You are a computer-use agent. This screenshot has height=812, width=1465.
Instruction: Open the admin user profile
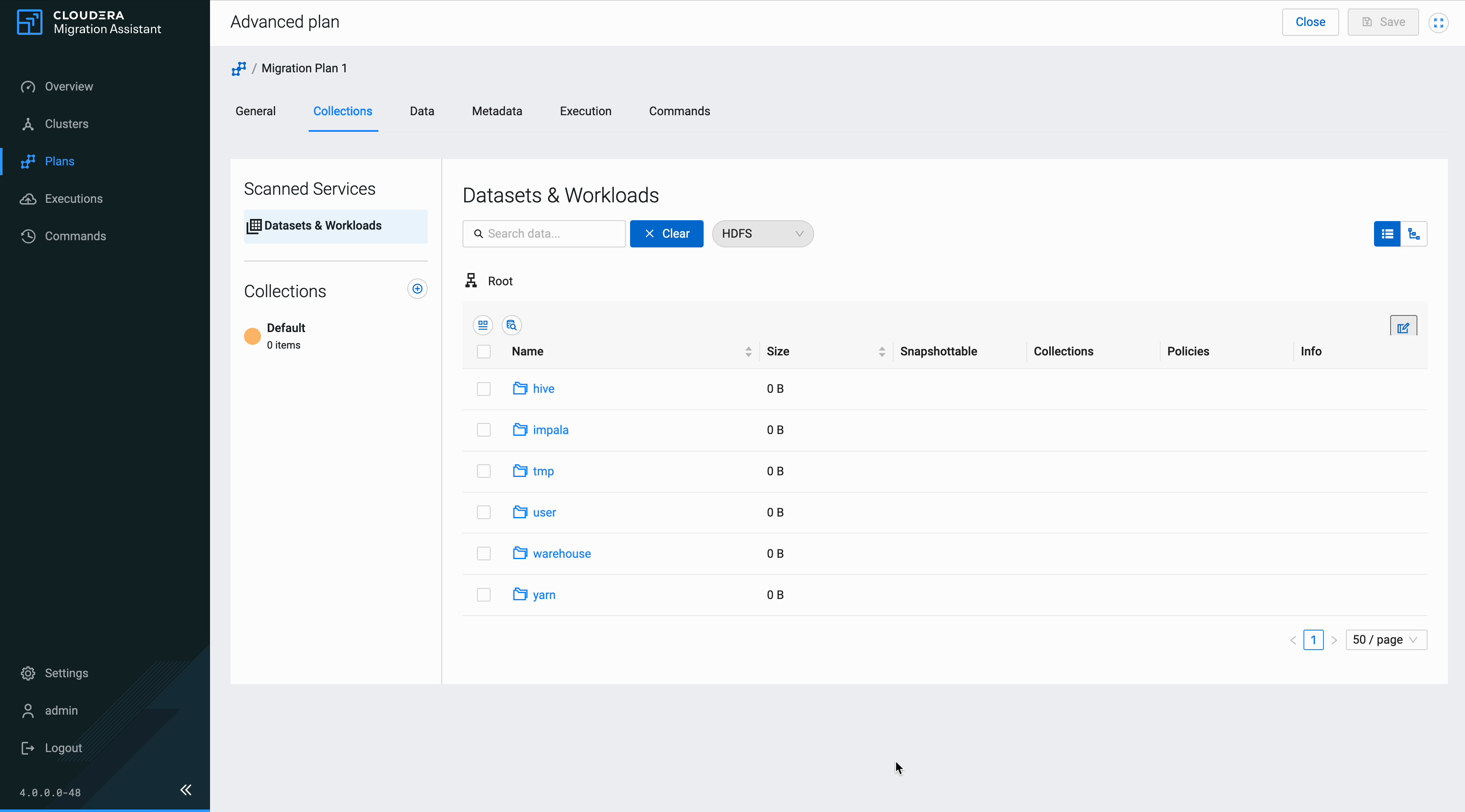(x=61, y=711)
